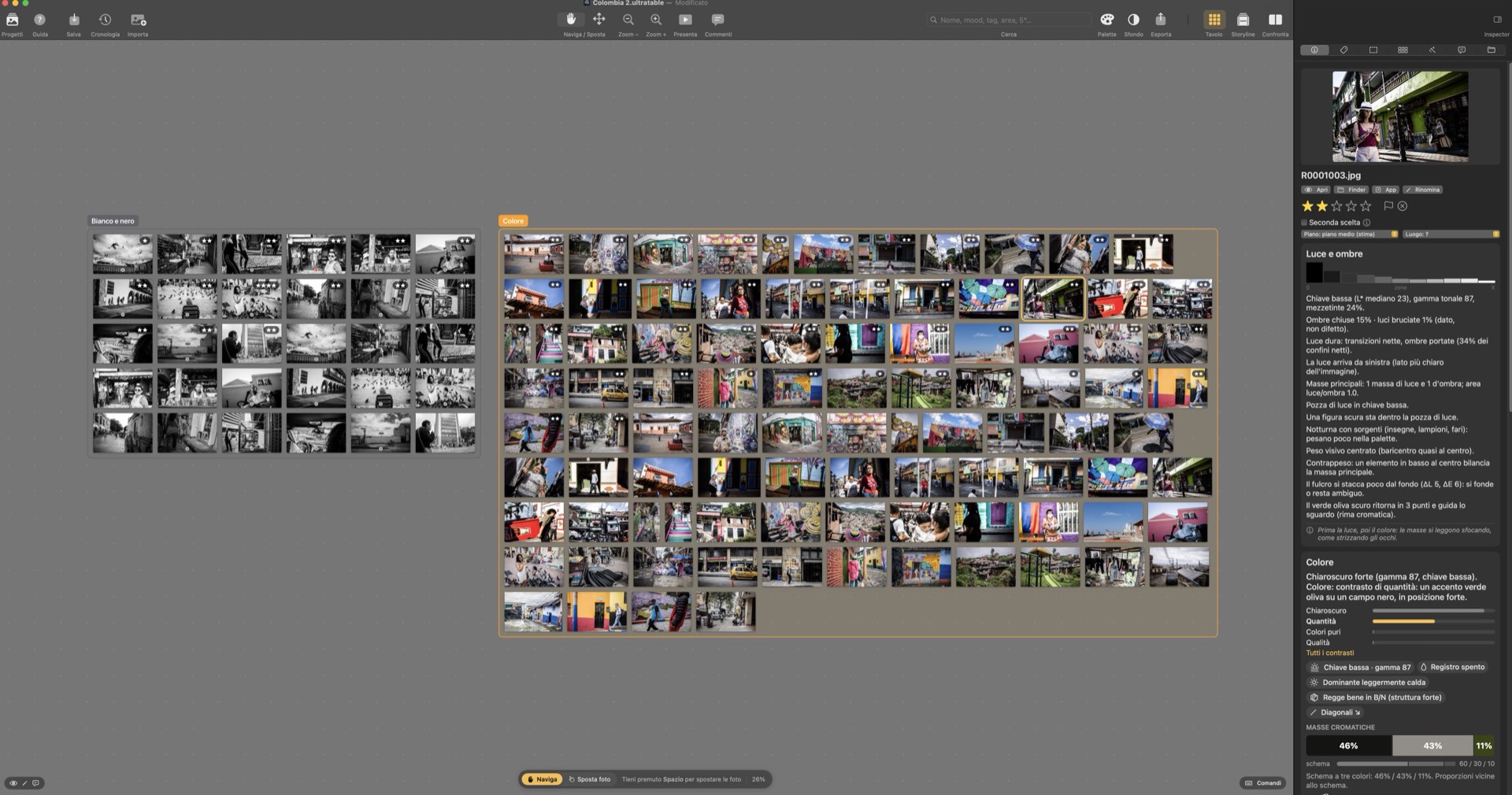
Task: Start the Presenta slideshow
Action: (685, 20)
